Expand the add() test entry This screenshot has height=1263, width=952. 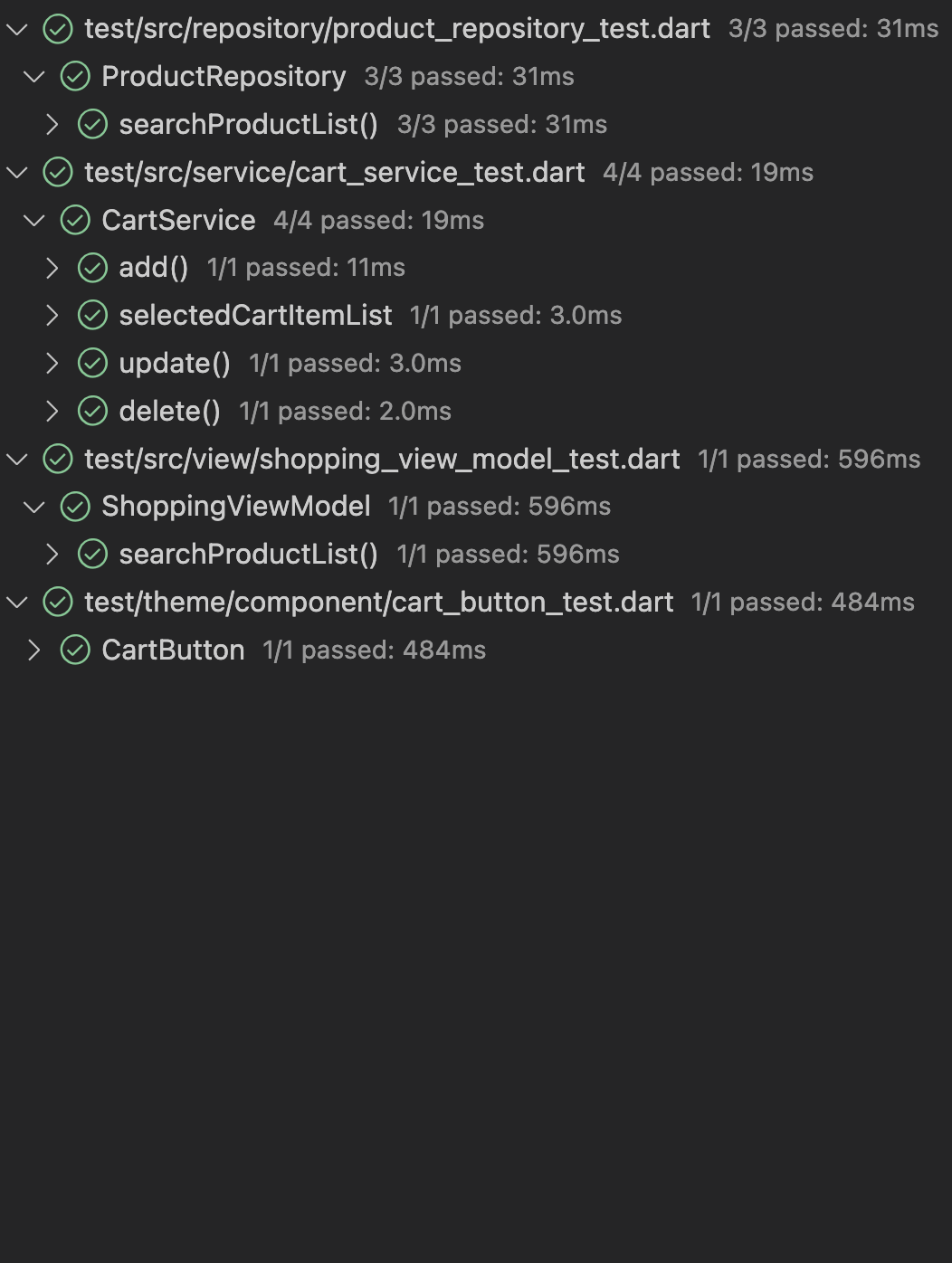[x=52, y=268]
